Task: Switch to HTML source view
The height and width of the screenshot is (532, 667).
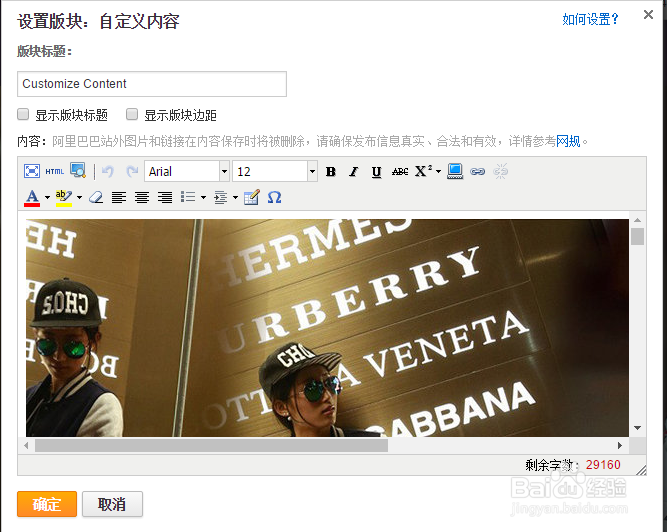Action: pos(54,171)
